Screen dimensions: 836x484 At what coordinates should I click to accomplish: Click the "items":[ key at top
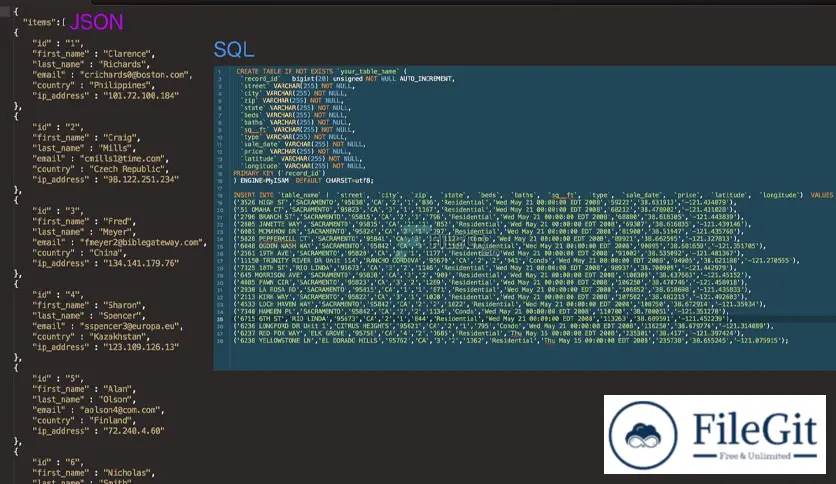tap(44, 22)
